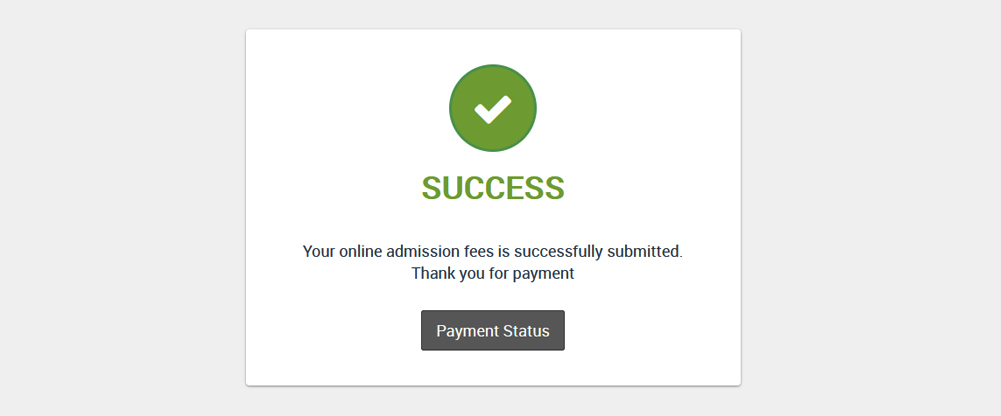Click empty white card area right of checkmark
This screenshot has width=1001, height=416.
click(x=638, y=108)
